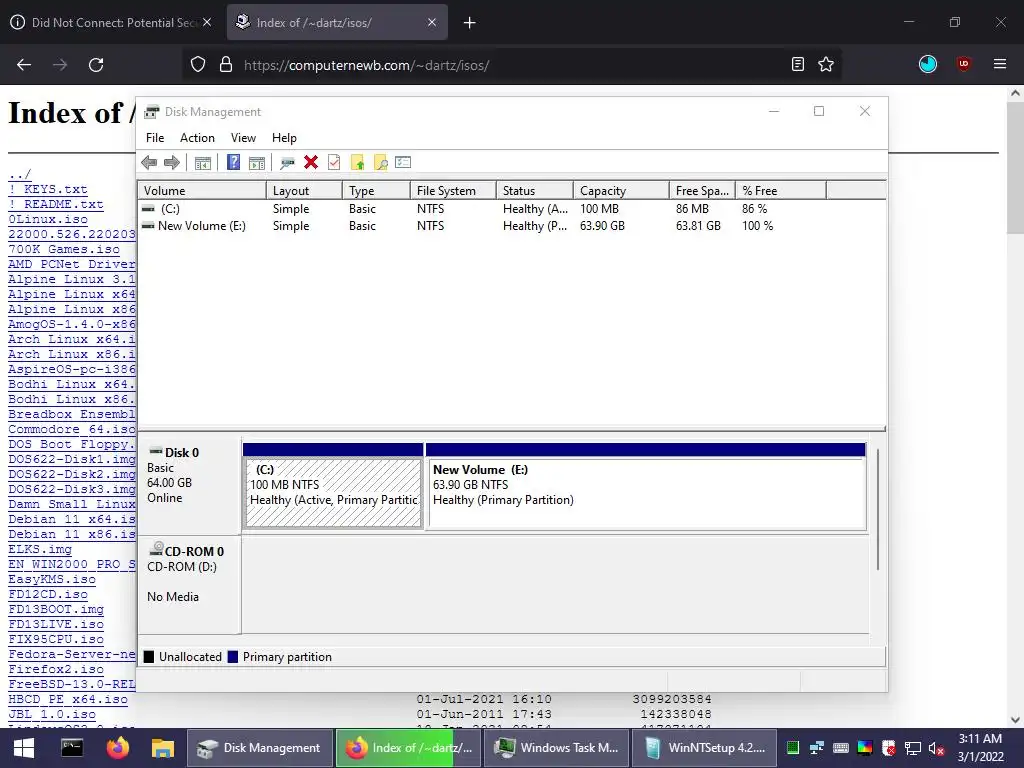This screenshot has height=768, width=1024.
Task: Click the Connect/Rescan disk toolbar icon
Action: pyautogui.click(x=287, y=163)
